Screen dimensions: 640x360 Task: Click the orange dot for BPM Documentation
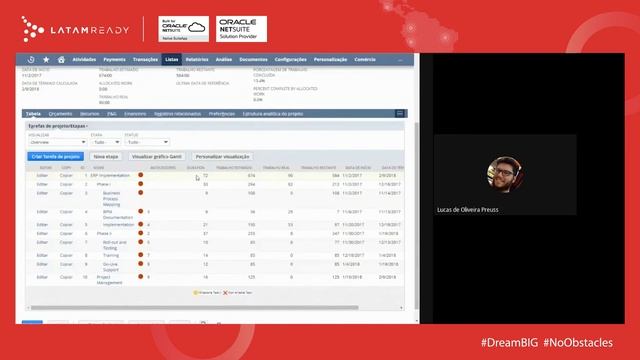[140, 211]
